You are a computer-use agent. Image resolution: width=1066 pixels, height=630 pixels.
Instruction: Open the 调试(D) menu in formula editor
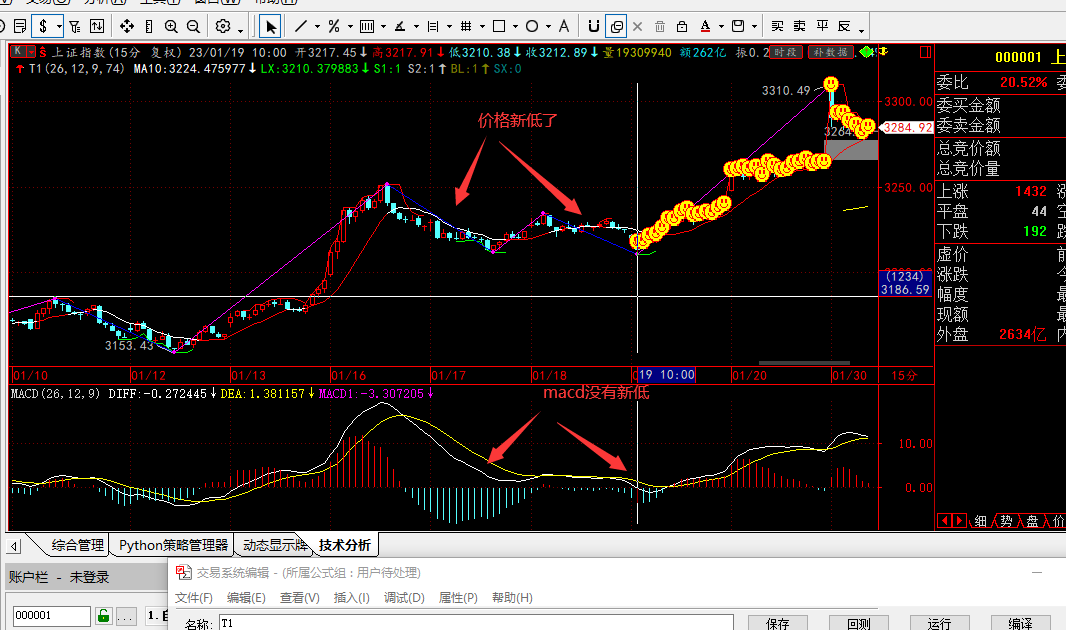pos(404,598)
